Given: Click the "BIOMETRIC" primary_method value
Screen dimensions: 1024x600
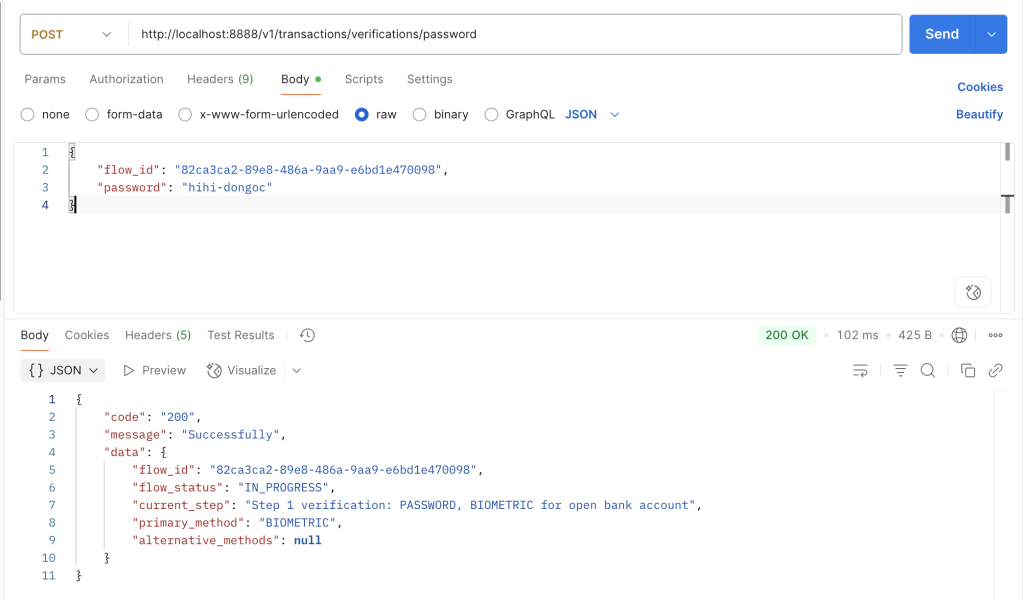Looking at the screenshot, I should [x=298, y=523].
